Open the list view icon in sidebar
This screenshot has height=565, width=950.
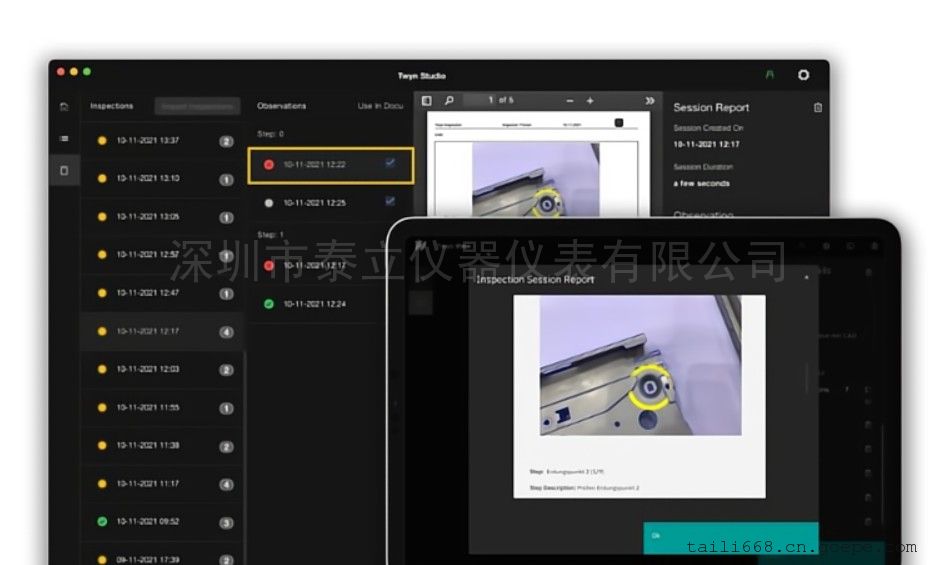64,139
